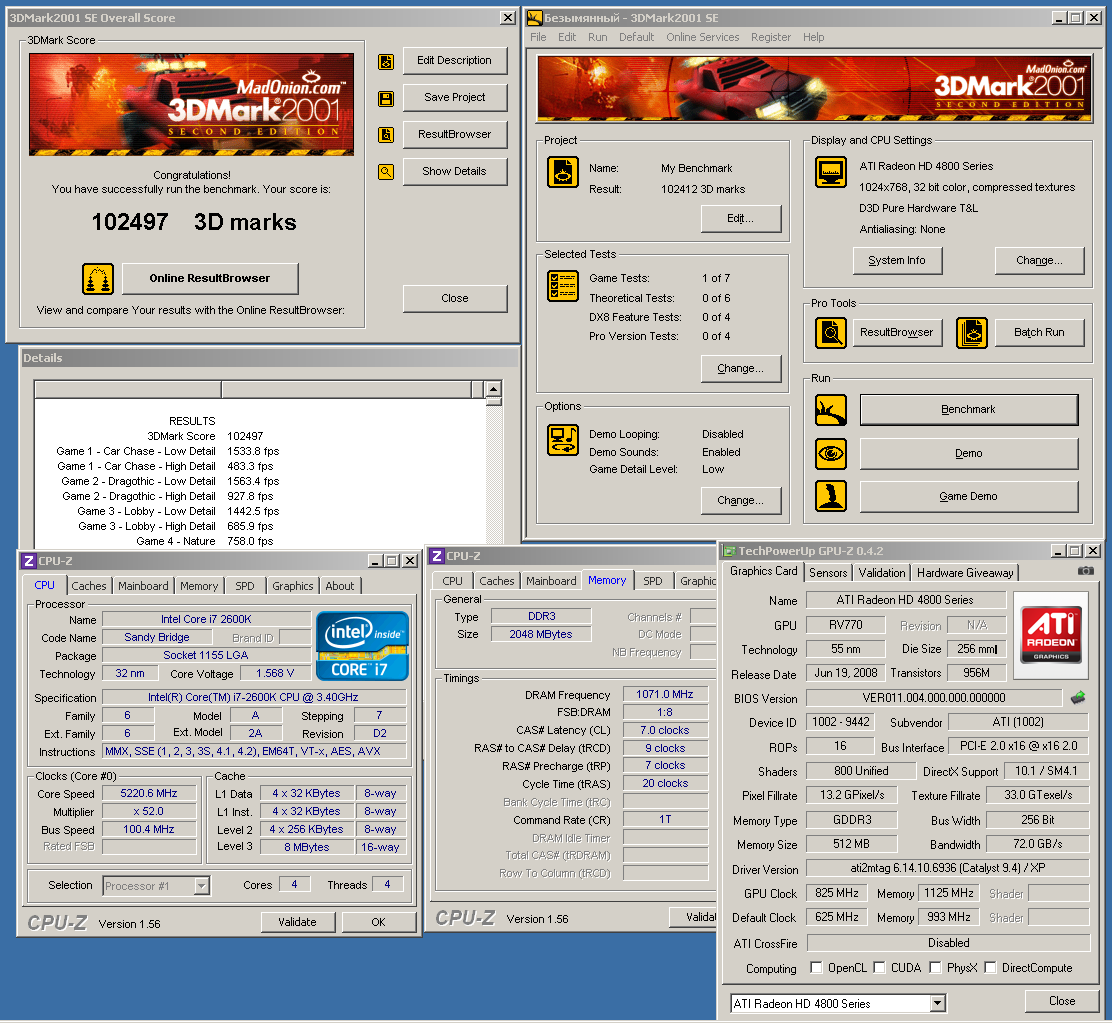
Task: Start the Benchmark button
Action: [x=969, y=410]
